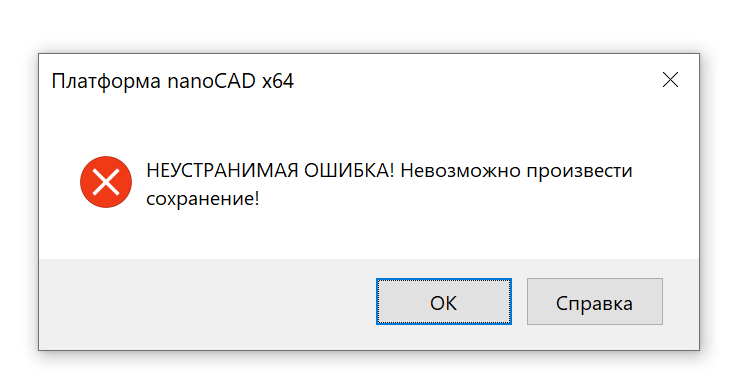The width and height of the screenshot is (756, 384).
Task: Open help via the Справка button
Action: (x=594, y=302)
